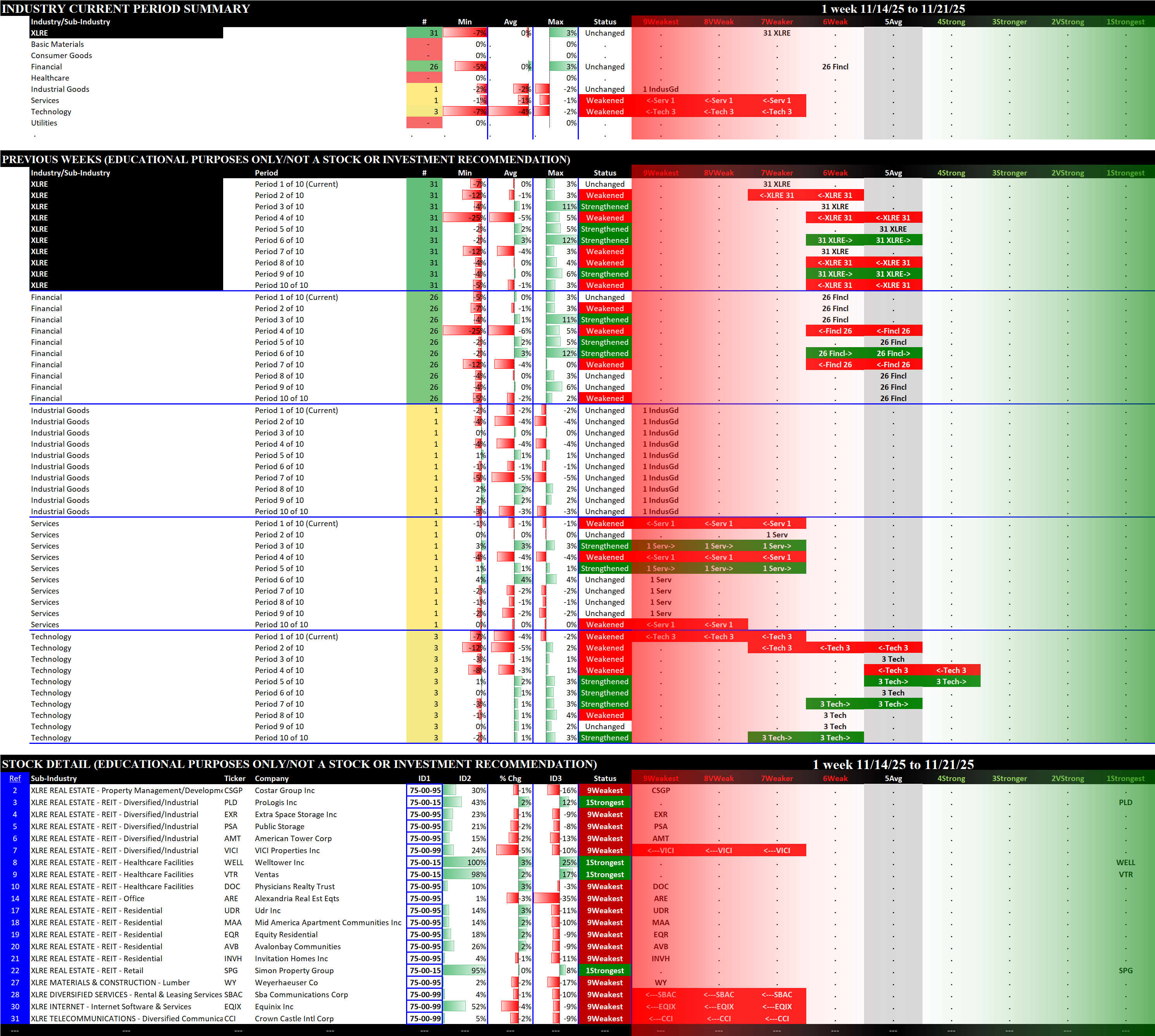1155x1036 pixels.
Task: Click the Consumer Goods industry label
Action: click(61, 55)
